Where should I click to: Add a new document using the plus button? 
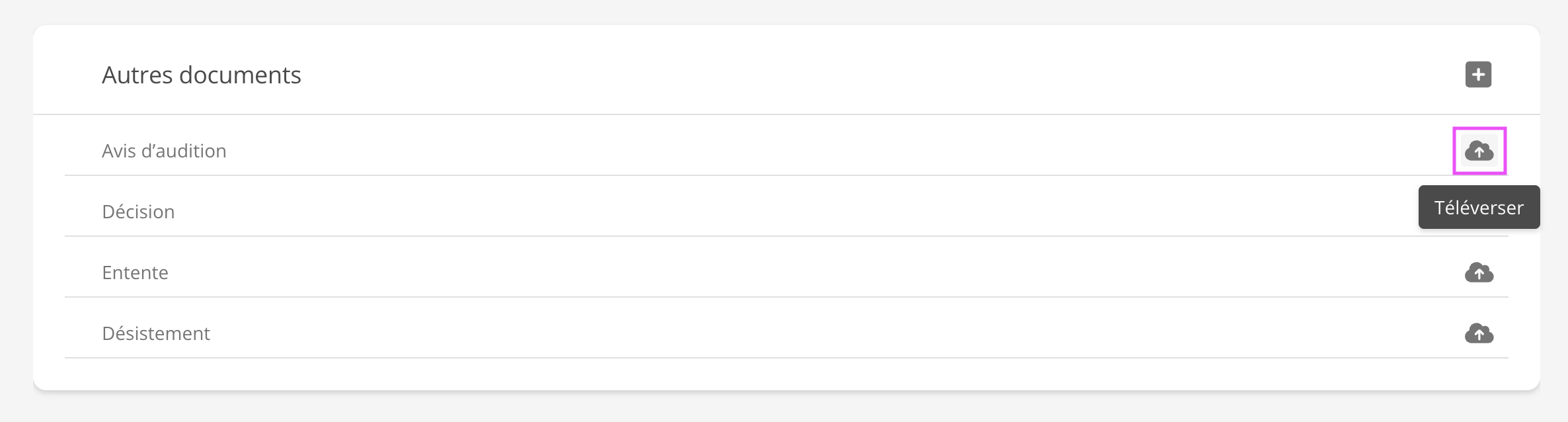click(x=1478, y=75)
